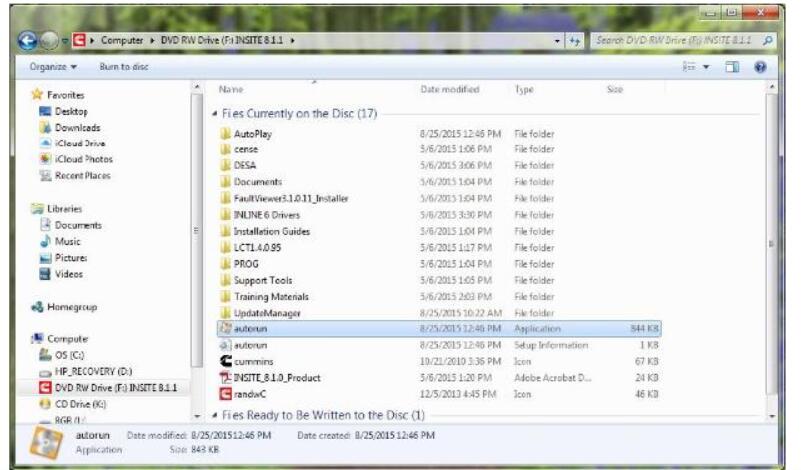The height and width of the screenshot is (470, 801).
Task: Sort by the Size column header
Action: (x=615, y=89)
